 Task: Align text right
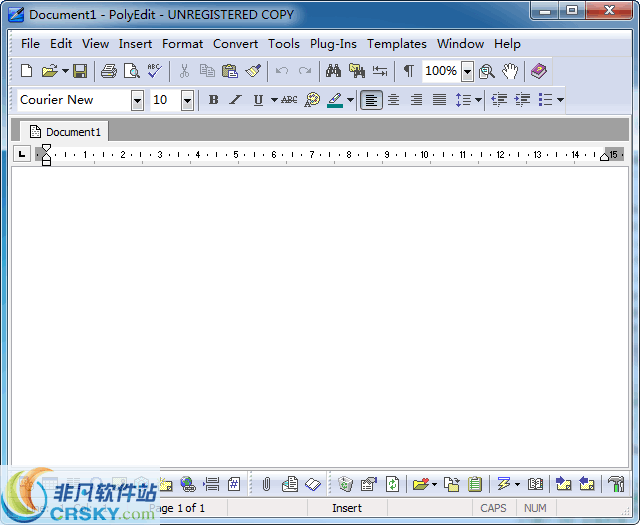click(416, 100)
